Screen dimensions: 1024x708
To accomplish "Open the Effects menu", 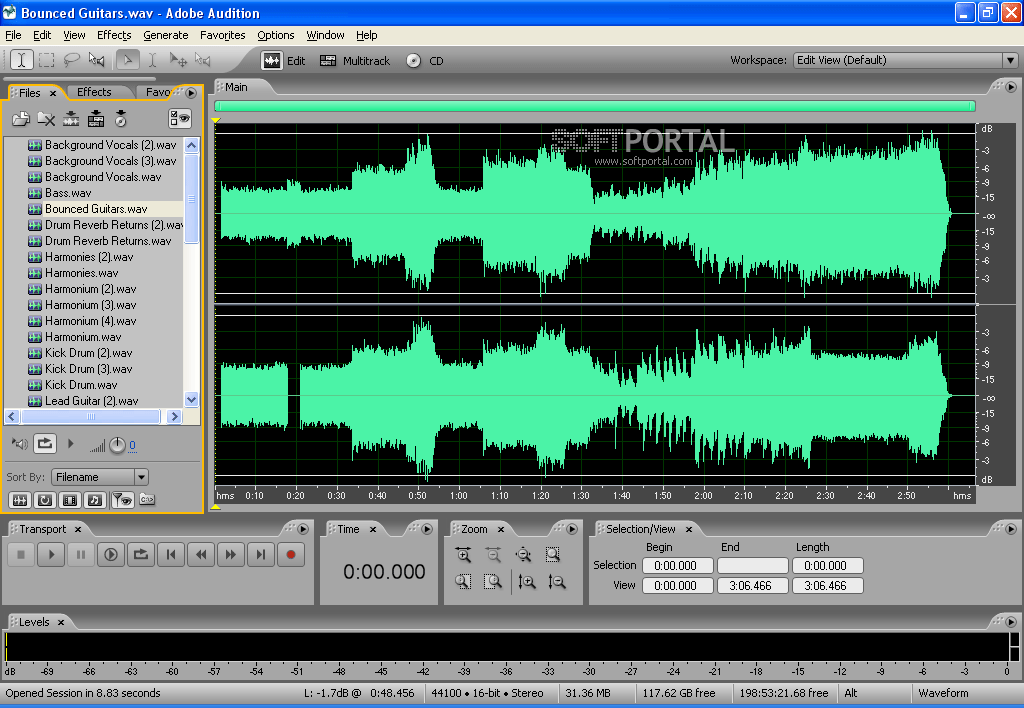I will pyautogui.click(x=114, y=35).
